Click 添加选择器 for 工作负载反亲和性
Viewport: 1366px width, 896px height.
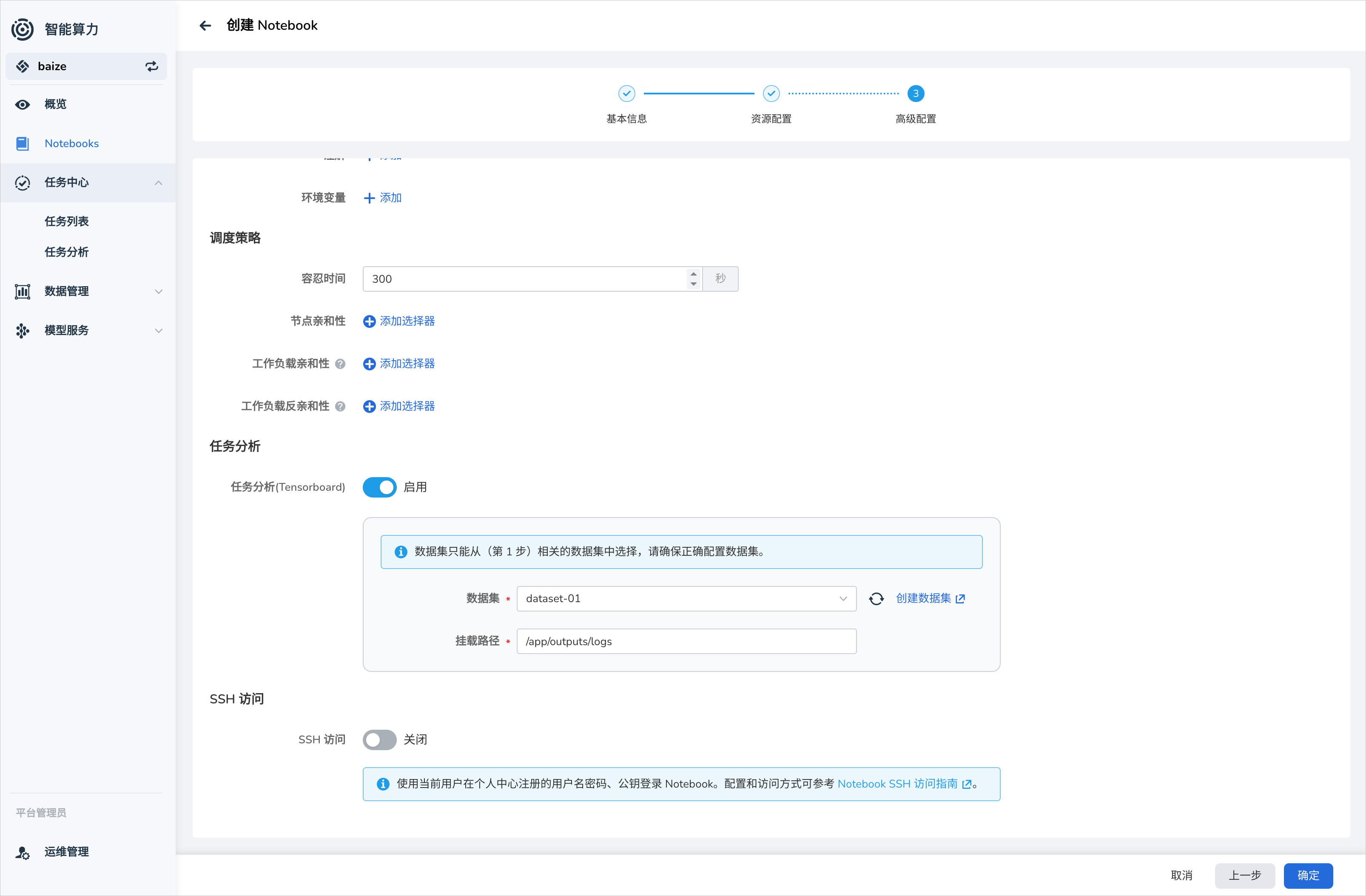(407, 407)
